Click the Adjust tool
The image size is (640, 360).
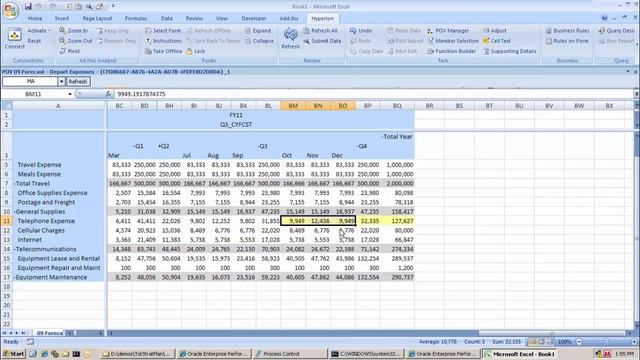pyautogui.click(x=495, y=31)
